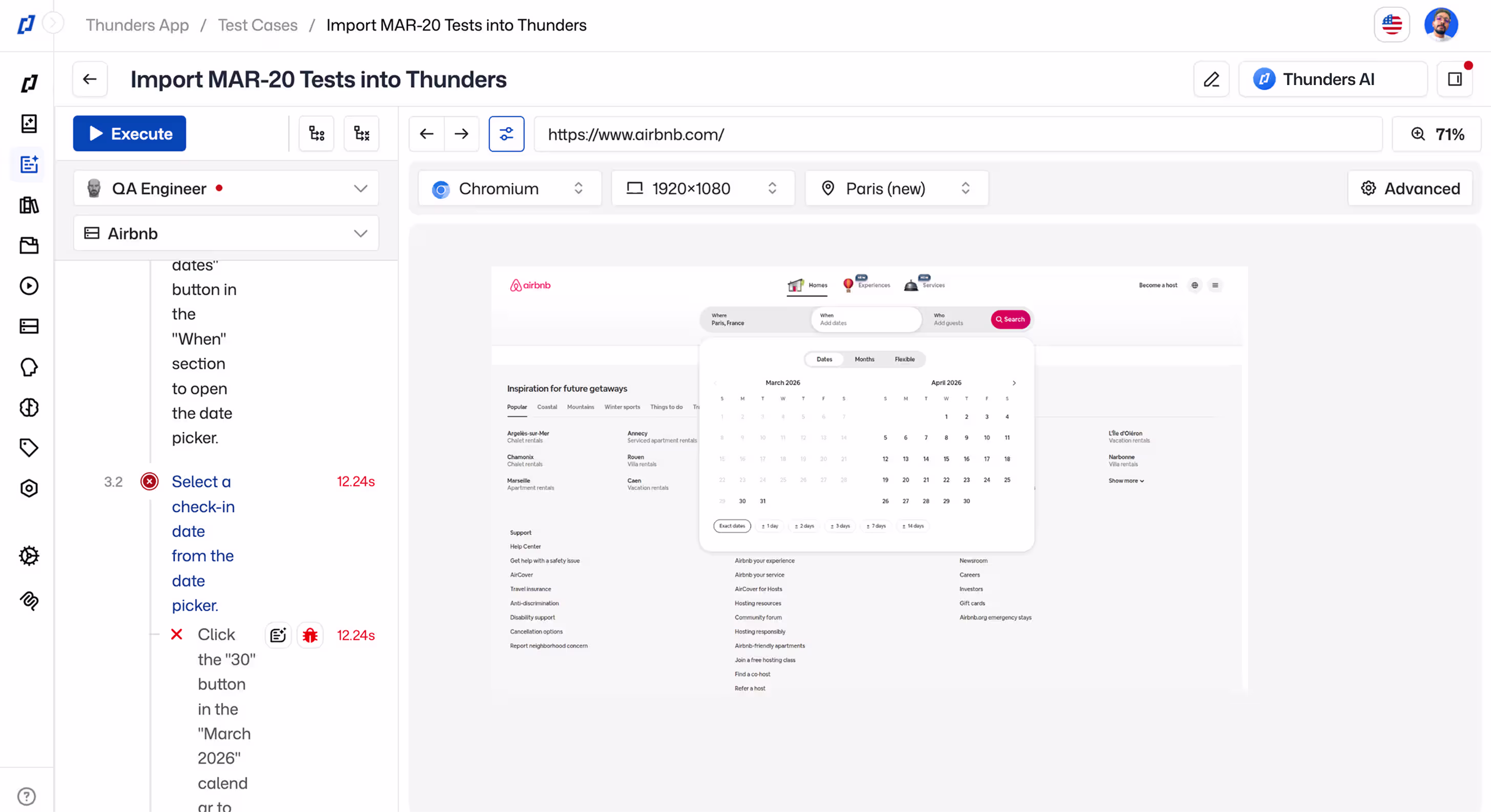Viewport: 1491px width, 812px height.
Task: Select the Dates tab in date picker
Action: [824, 360]
